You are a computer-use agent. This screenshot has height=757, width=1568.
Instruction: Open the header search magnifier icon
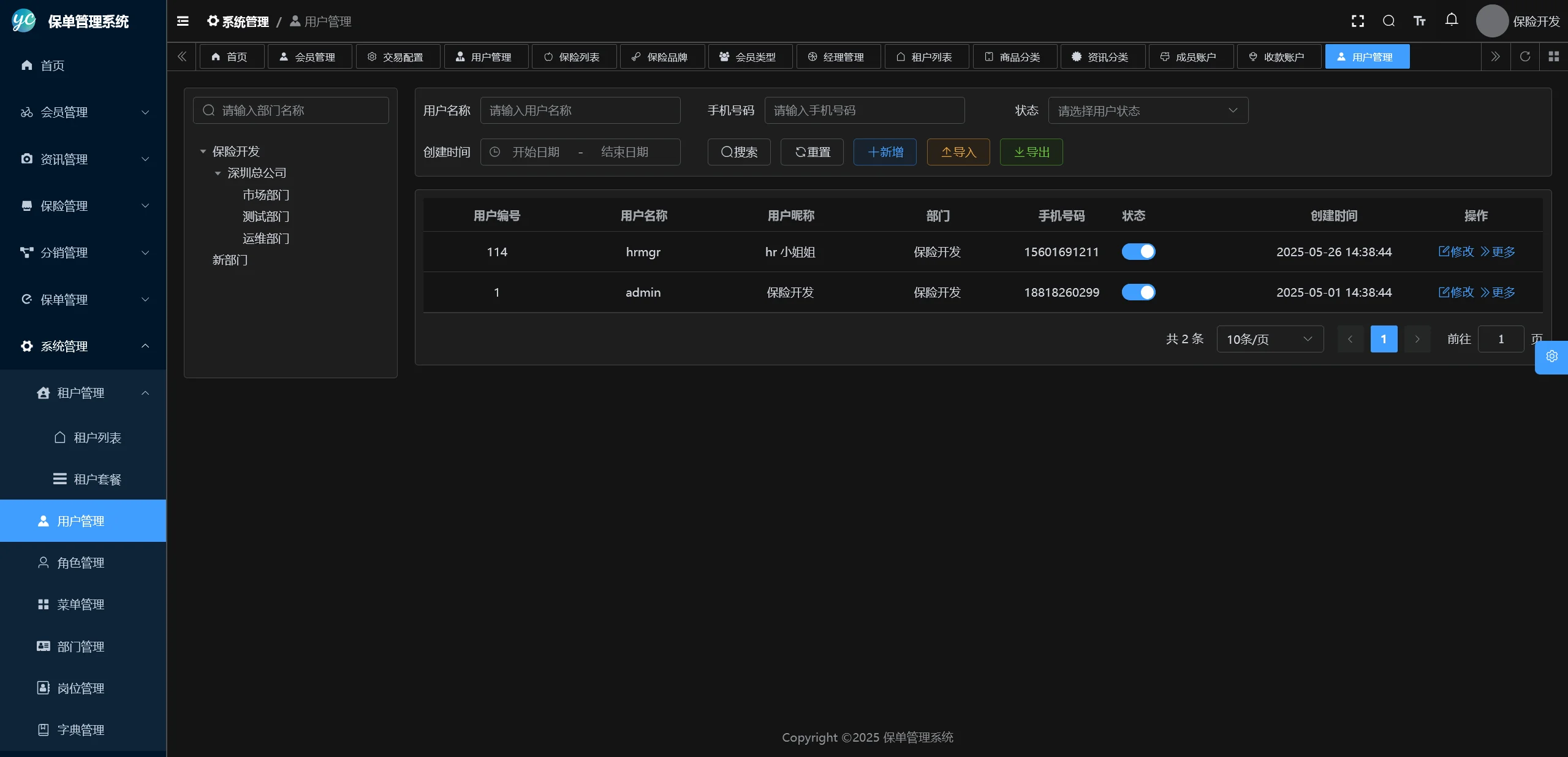pyautogui.click(x=1388, y=21)
